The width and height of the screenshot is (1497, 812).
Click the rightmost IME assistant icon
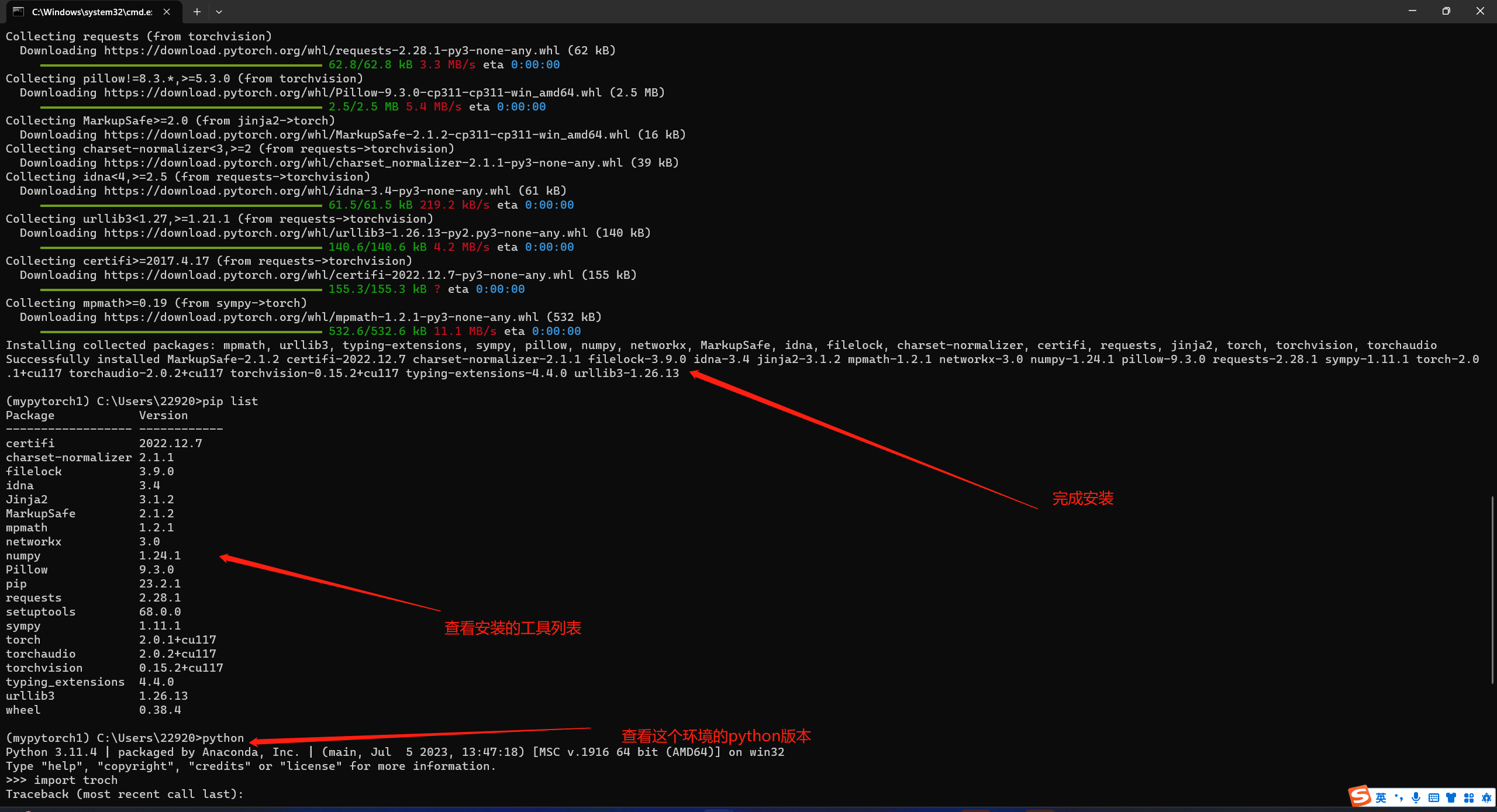pyautogui.click(x=1486, y=798)
